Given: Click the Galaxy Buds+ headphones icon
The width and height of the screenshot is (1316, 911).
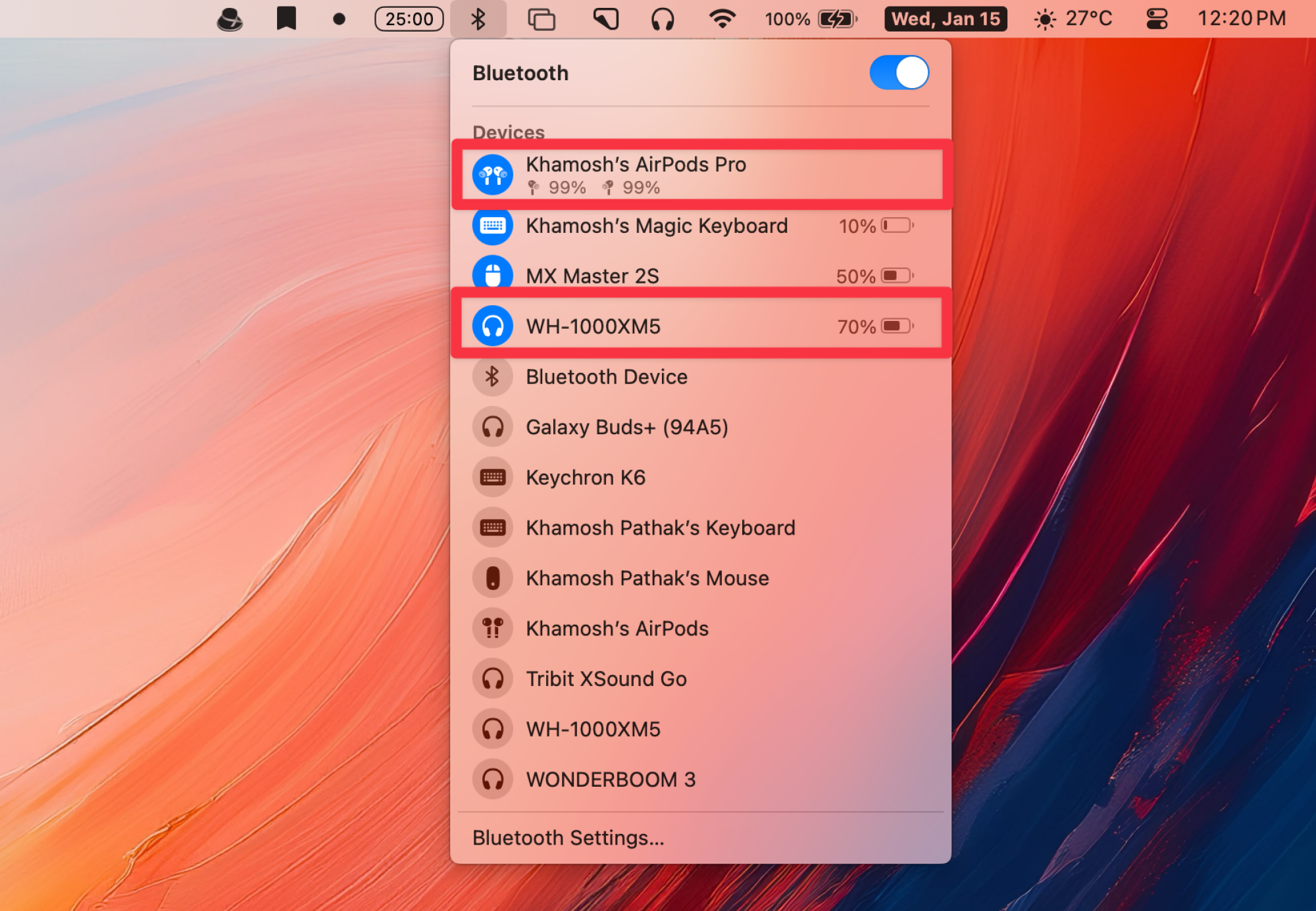Looking at the screenshot, I should pos(492,427).
